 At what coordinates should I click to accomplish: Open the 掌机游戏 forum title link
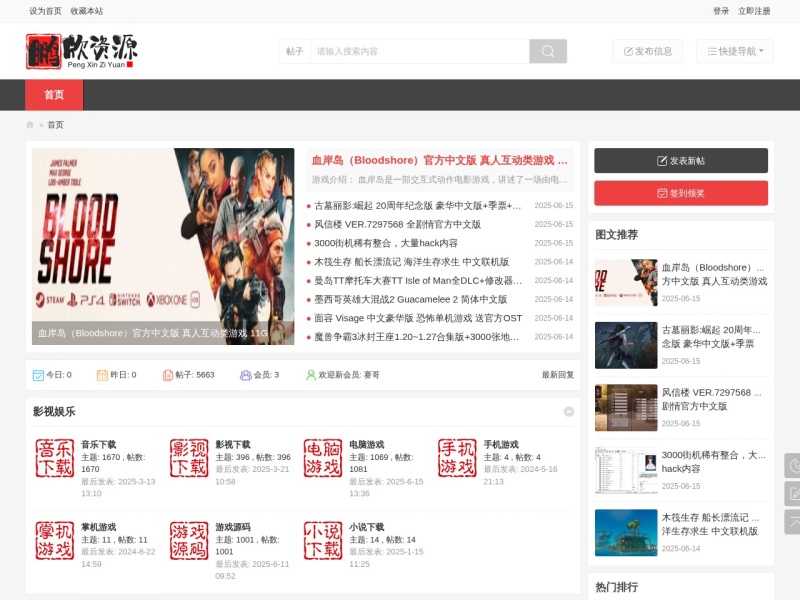(98, 528)
